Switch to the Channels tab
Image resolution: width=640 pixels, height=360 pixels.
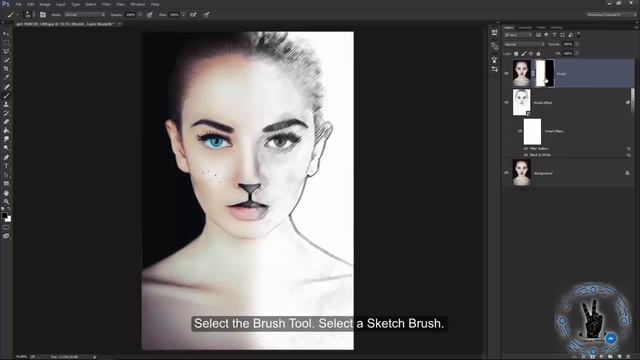[x=525, y=27]
